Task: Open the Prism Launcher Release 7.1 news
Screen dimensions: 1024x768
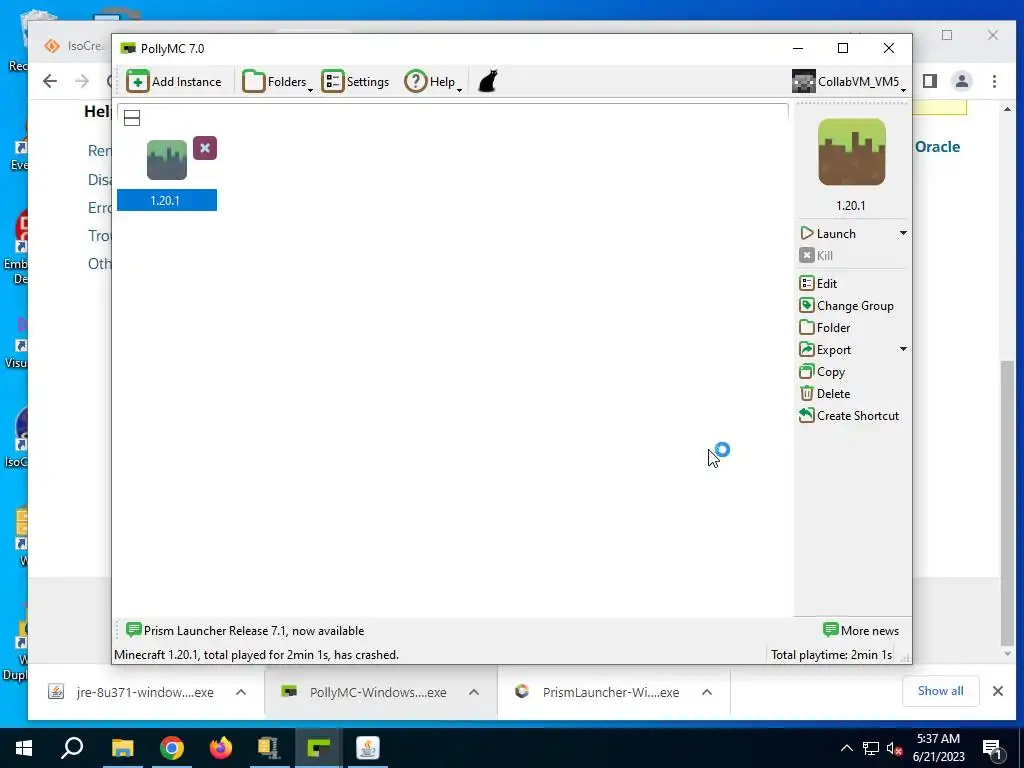Action: pos(245,630)
